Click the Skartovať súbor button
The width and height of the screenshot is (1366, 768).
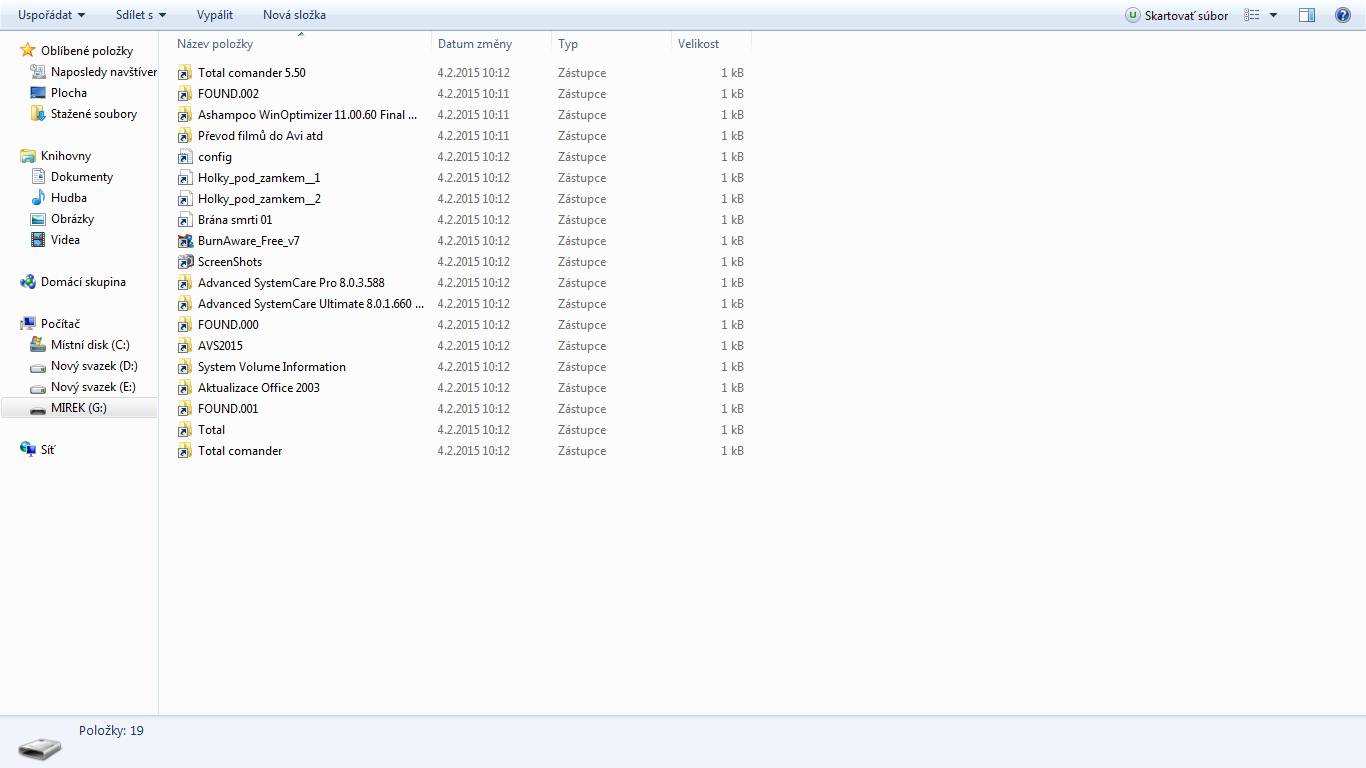pos(1176,15)
